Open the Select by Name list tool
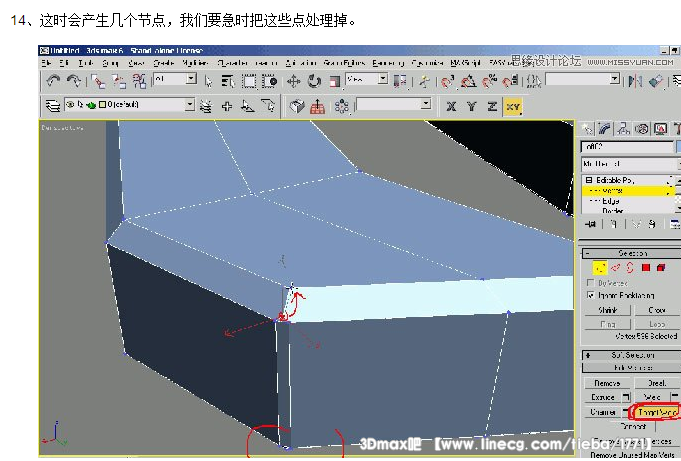Image resolution: width=681 pixels, height=461 pixels. (228, 81)
